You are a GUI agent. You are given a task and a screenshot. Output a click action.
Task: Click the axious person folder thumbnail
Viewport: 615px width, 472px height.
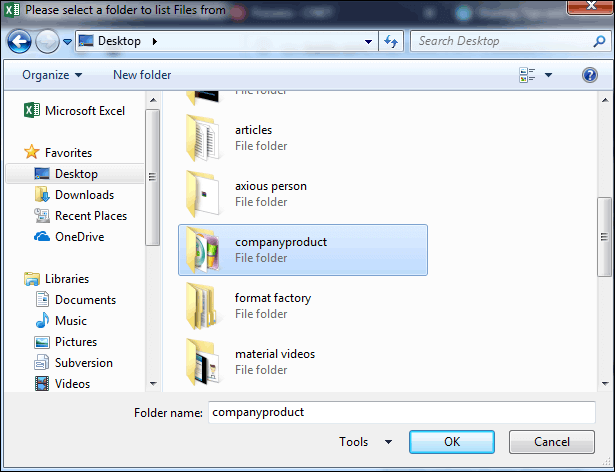[203, 194]
